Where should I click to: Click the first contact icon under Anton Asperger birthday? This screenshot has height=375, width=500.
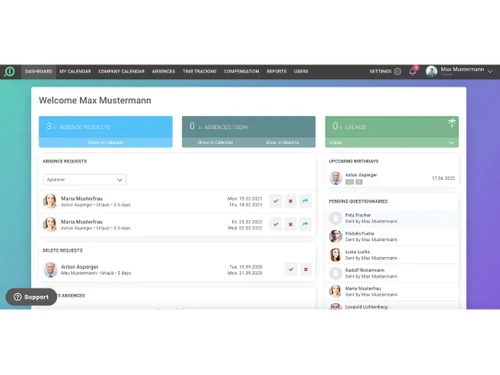pyautogui.click(x=349, y=182)
